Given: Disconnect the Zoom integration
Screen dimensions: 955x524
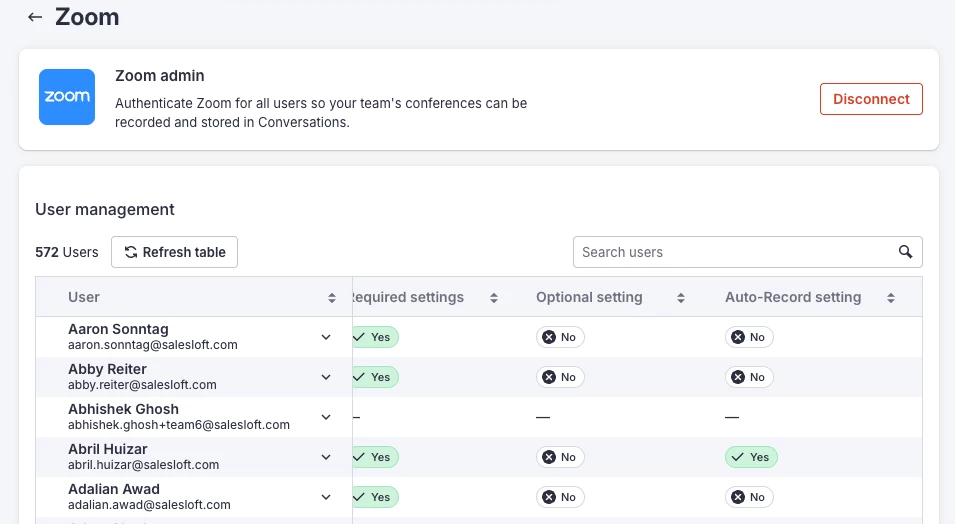Looking at the screenshot, I should pos(871,99).
